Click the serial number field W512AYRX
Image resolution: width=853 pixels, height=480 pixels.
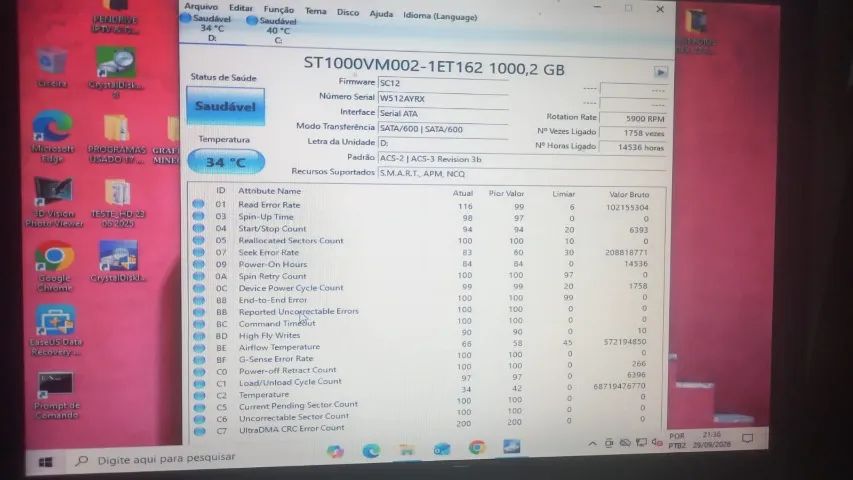(x=443, y=99)
